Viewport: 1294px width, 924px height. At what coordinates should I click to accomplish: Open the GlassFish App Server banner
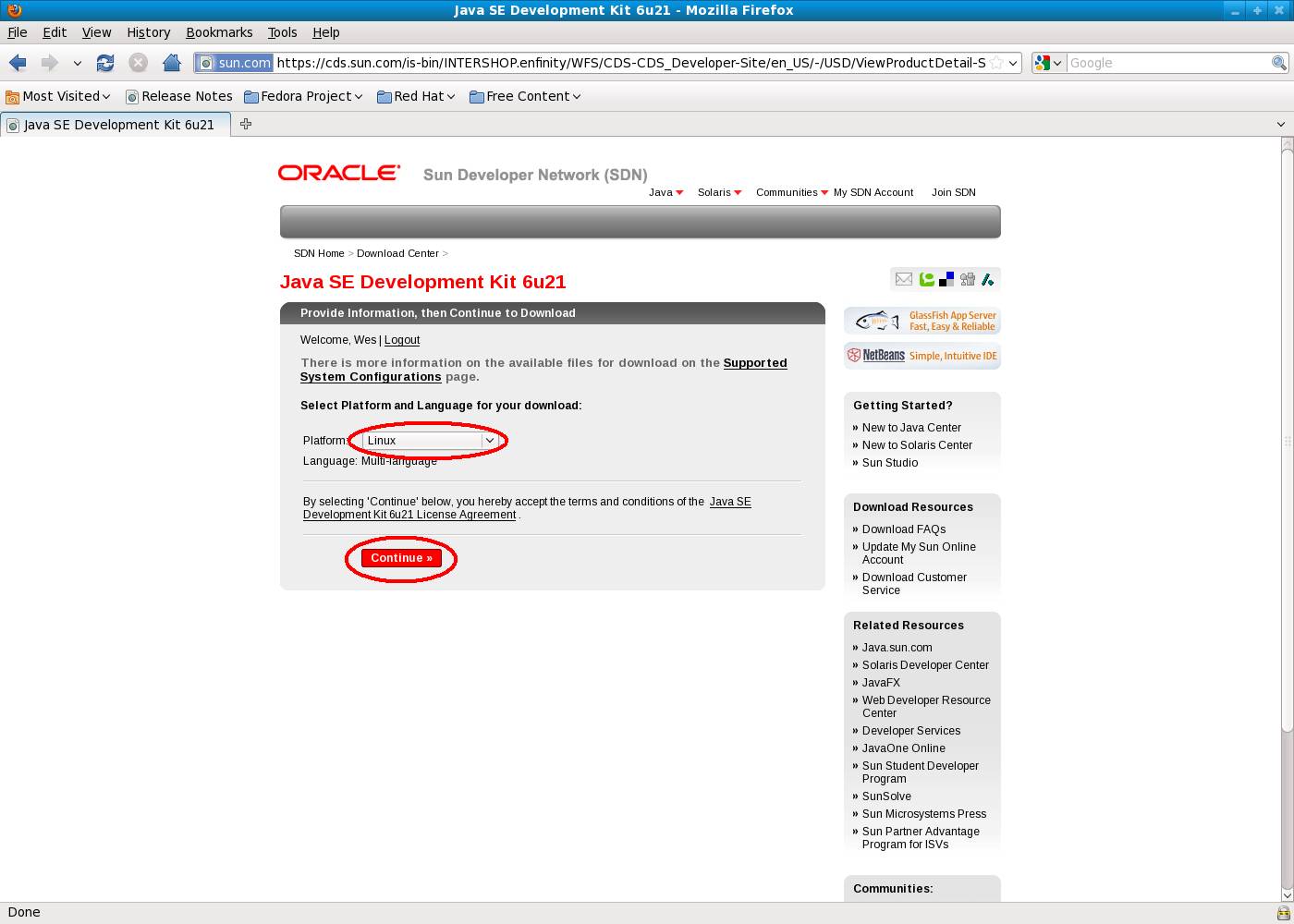[922, 321]
